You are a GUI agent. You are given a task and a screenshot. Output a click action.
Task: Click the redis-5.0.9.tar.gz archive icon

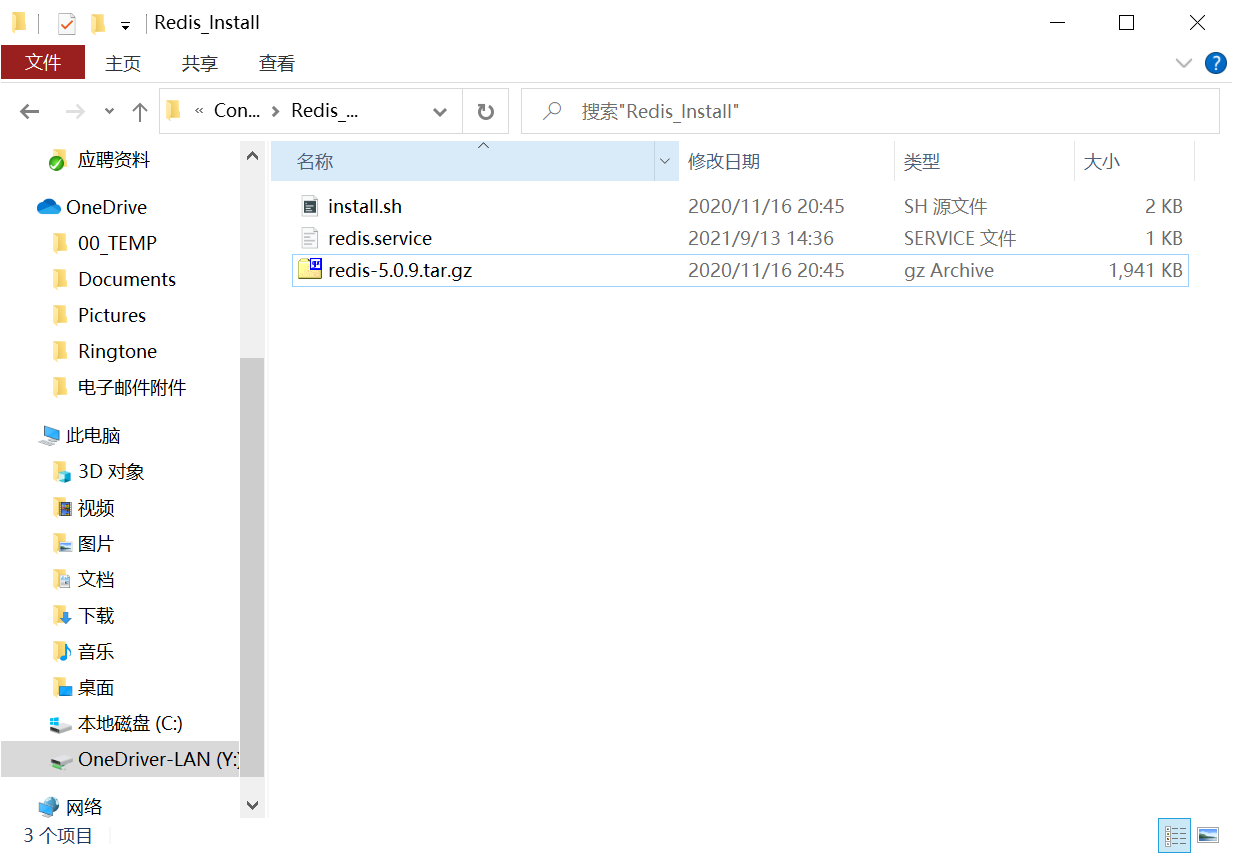(310, 270)
